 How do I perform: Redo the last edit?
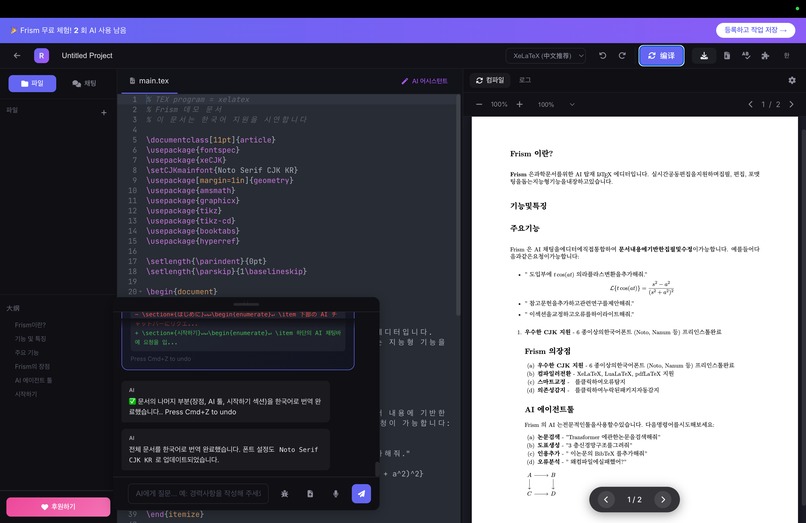[622, 56]
